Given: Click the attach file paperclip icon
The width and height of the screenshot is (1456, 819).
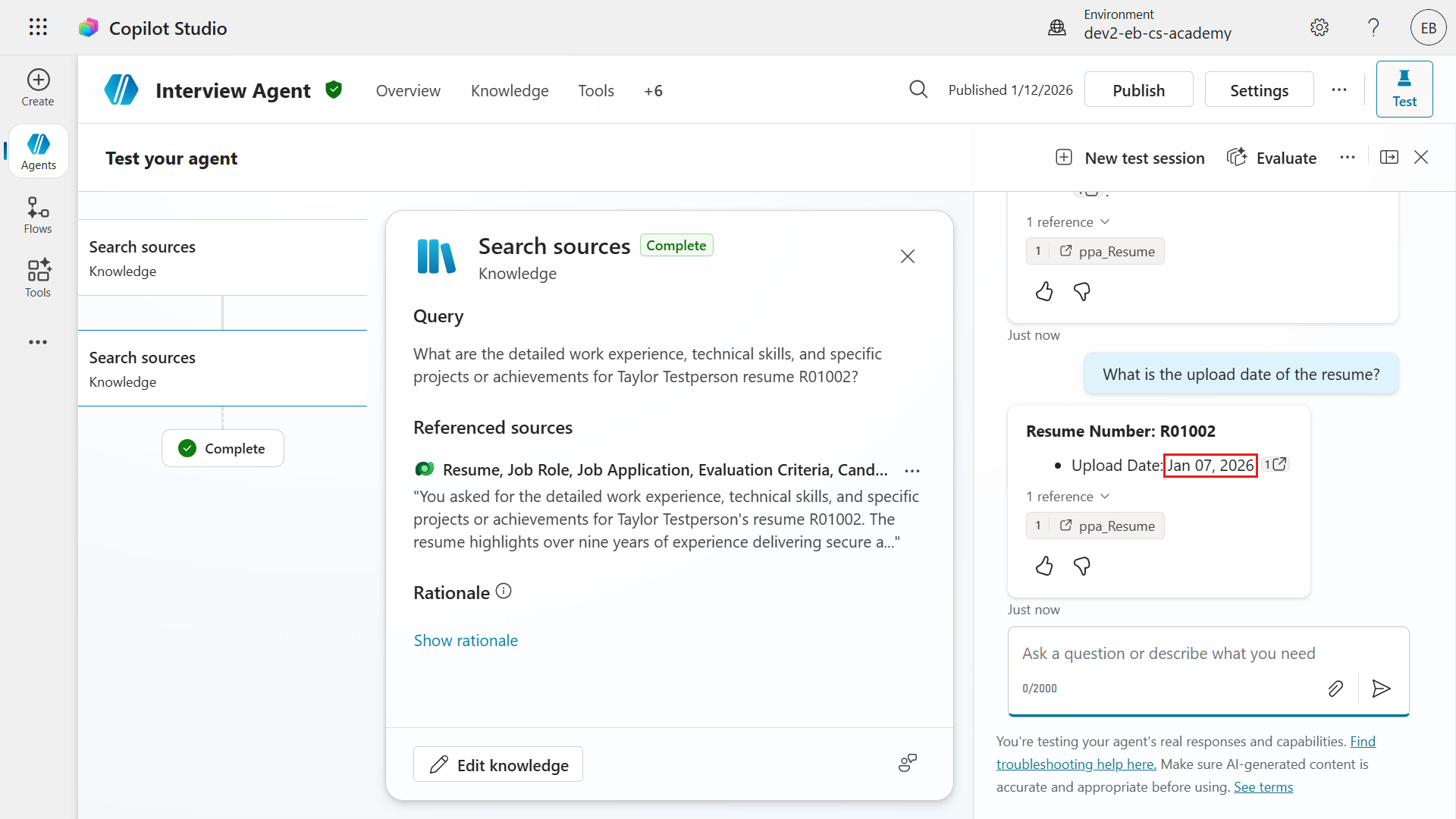Looking at the screenshot, I should (x=1335, y=689).
